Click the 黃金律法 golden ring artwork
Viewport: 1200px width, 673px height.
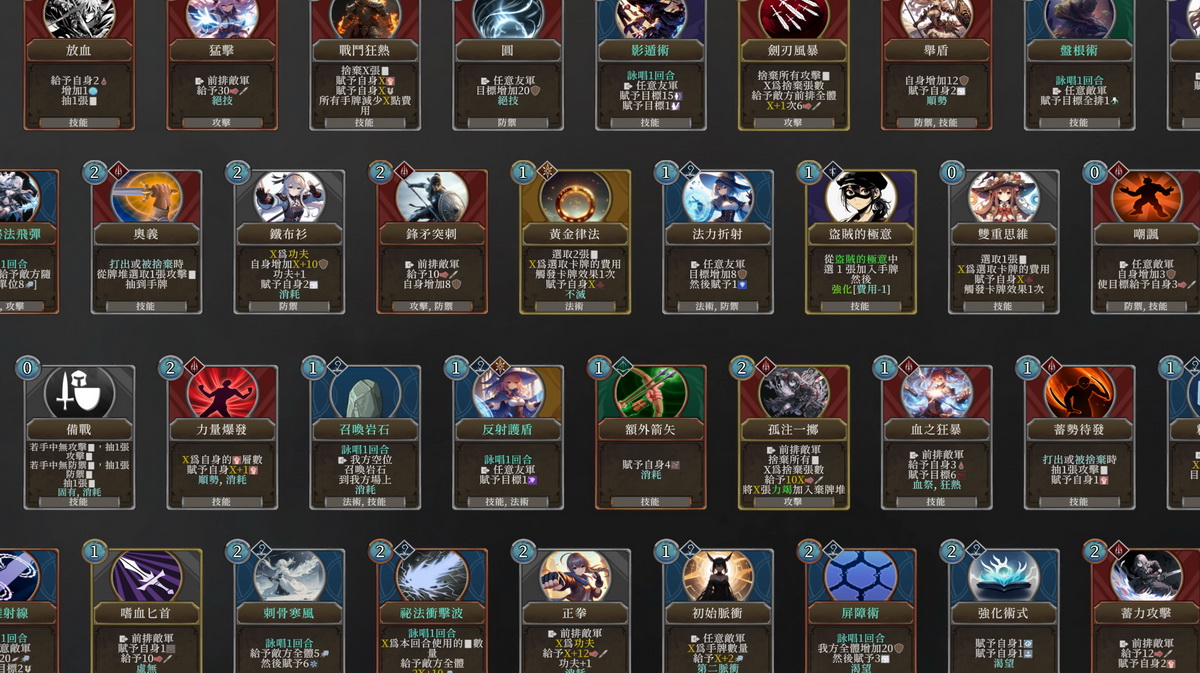point(575,196)
